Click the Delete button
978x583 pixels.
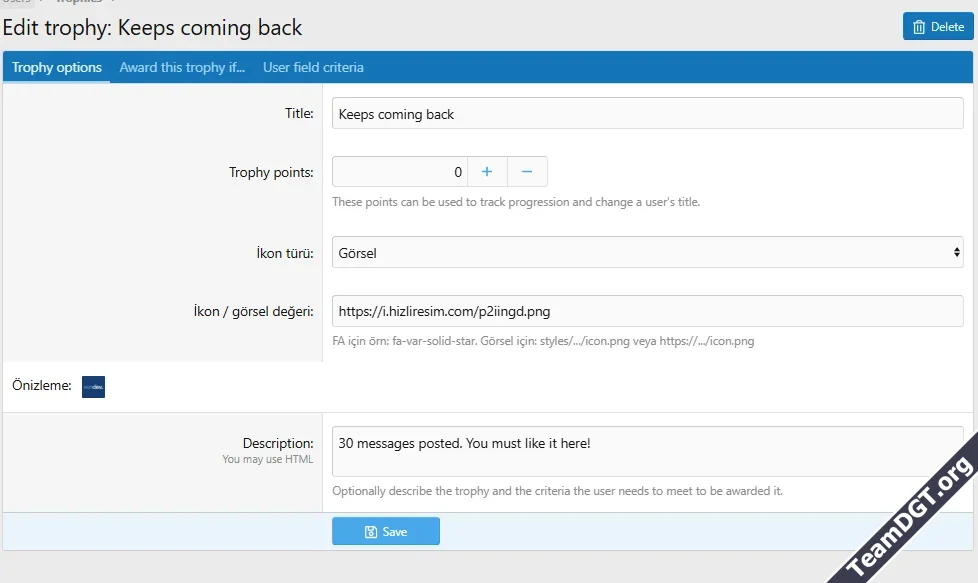tap(937, 27)
